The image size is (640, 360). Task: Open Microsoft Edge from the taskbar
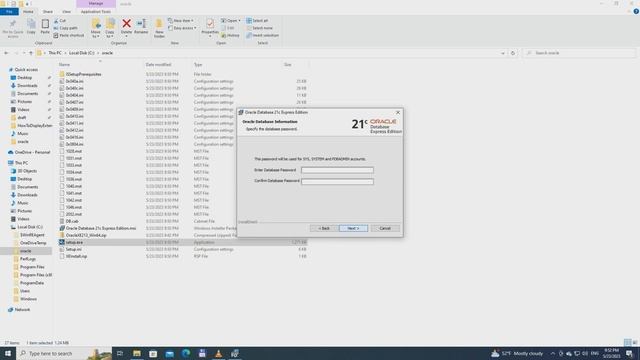pos(186,353)
